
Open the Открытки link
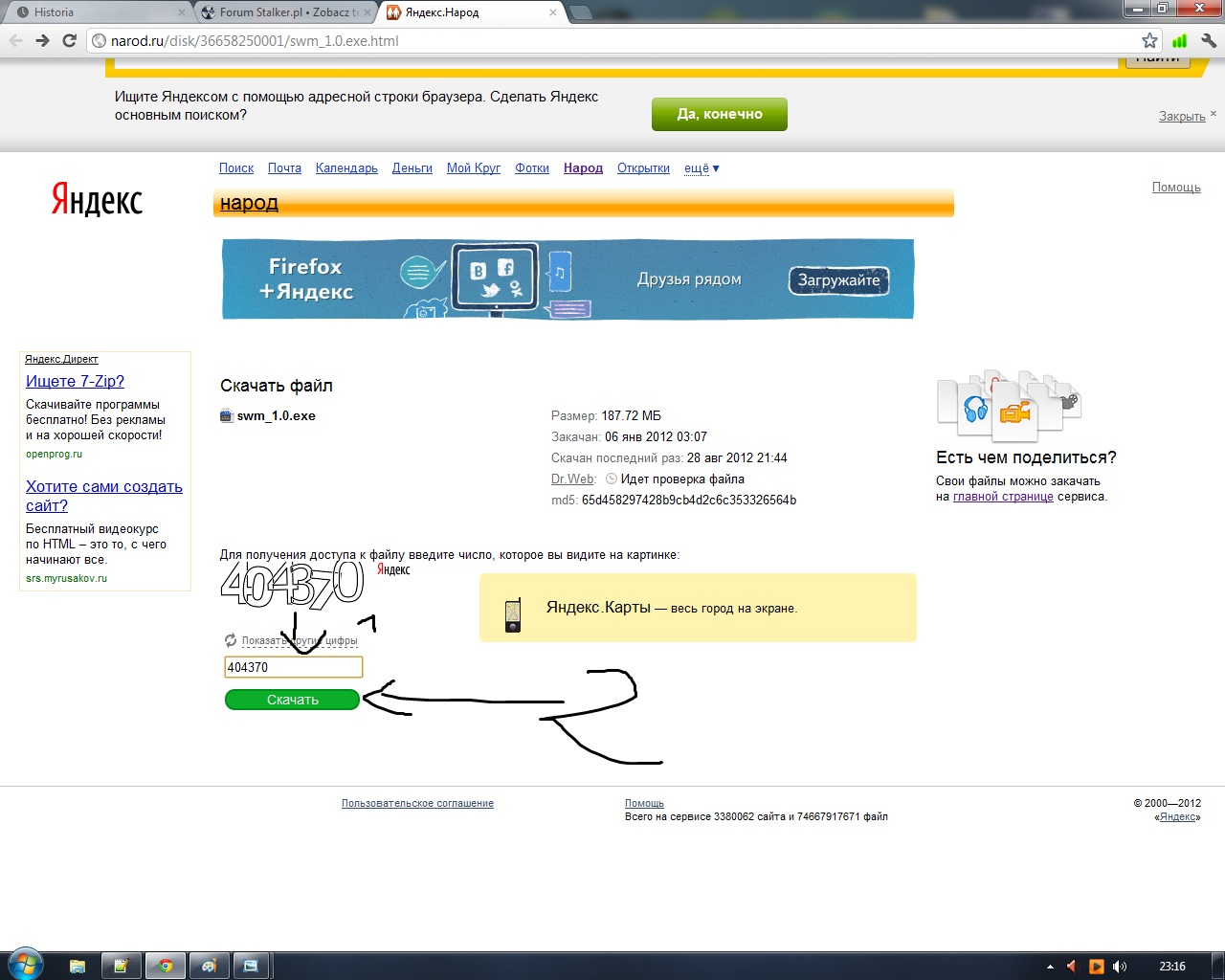tap(643, 167)
